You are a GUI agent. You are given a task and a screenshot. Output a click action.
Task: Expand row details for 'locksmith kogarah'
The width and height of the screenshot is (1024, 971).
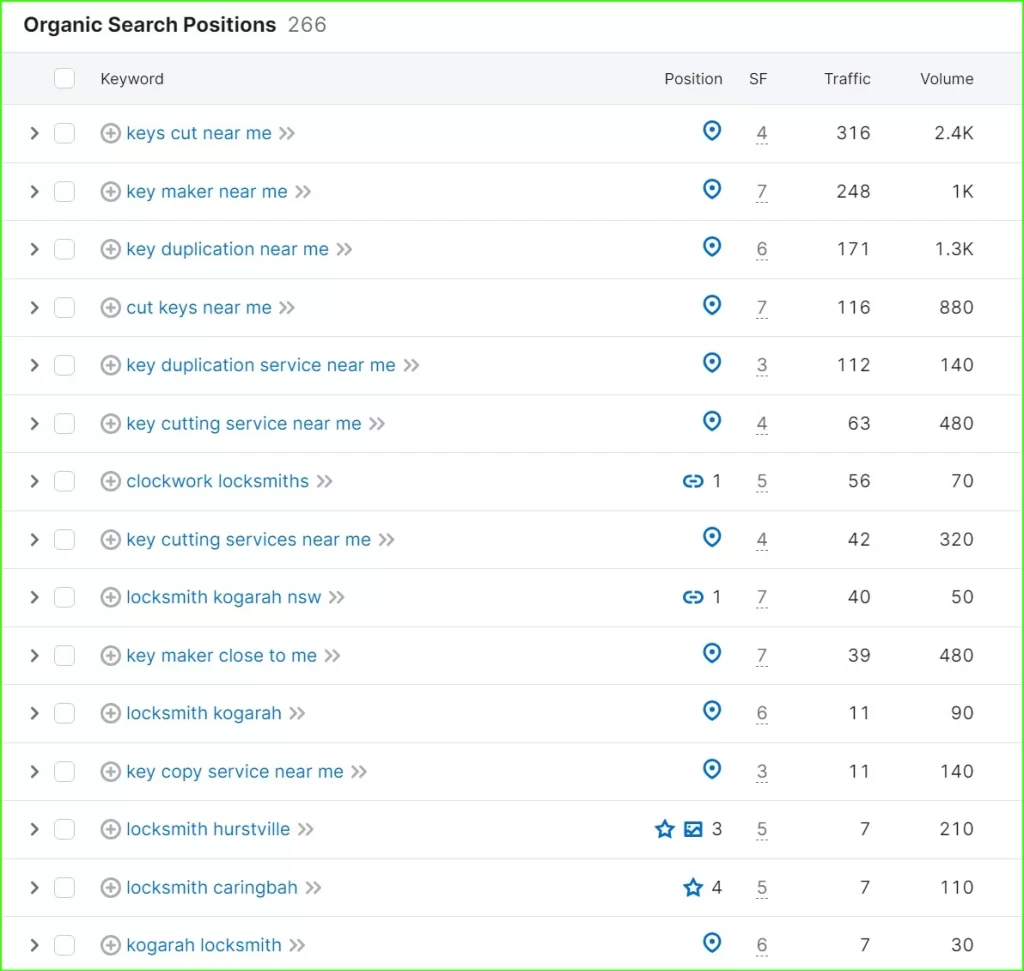[34, 714]
